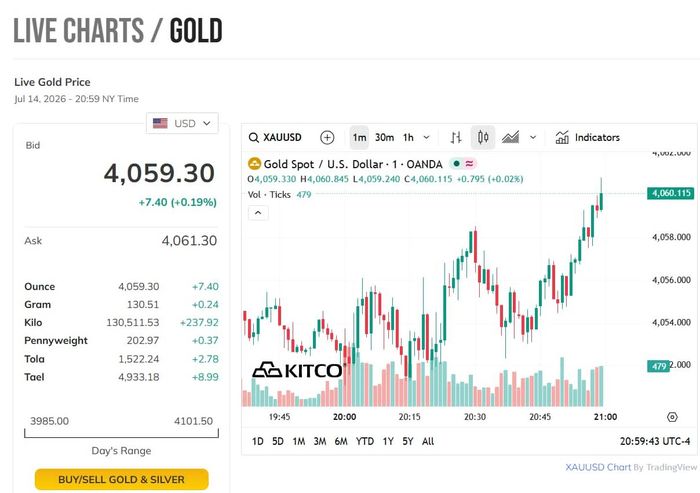Select the 5D date range tab
This screenshot has width=700, height=493.
tap(278, 441)
